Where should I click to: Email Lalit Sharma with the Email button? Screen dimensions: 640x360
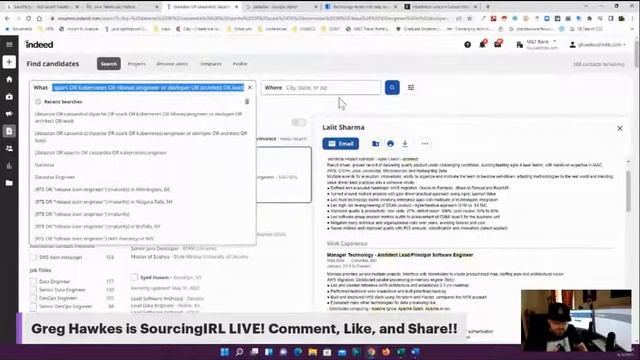pyautogui.click(x=341, y=144)
